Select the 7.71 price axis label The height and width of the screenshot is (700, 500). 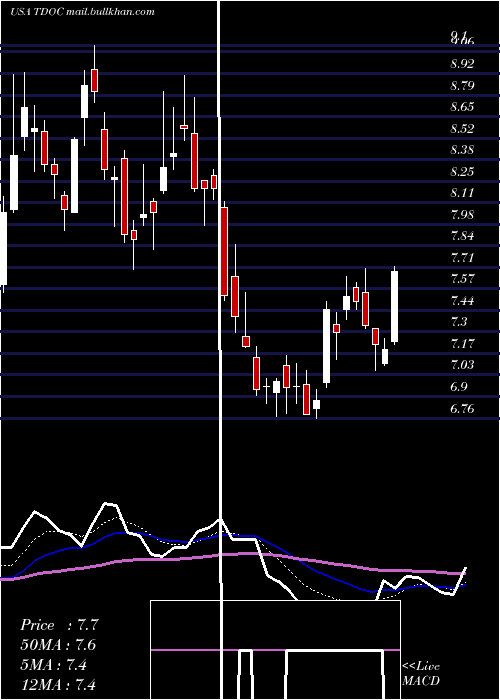click(462, 258)
